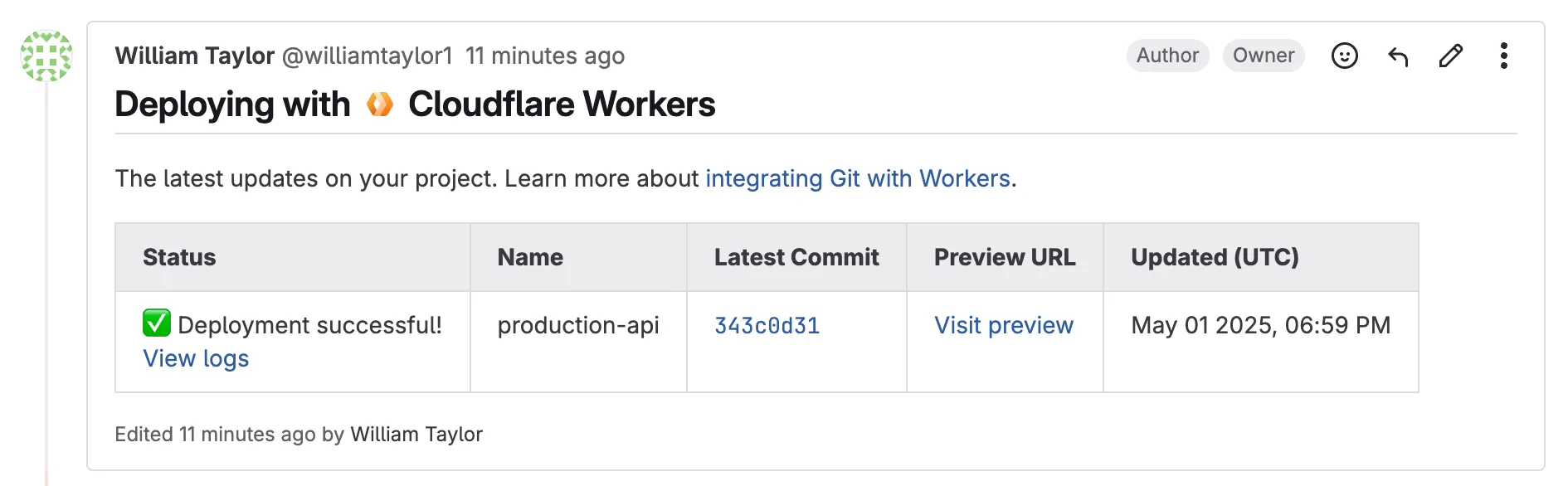This screenshot has width=1568, height=486.
Task: Open the View logs link
Action: [x=196, y=358]
